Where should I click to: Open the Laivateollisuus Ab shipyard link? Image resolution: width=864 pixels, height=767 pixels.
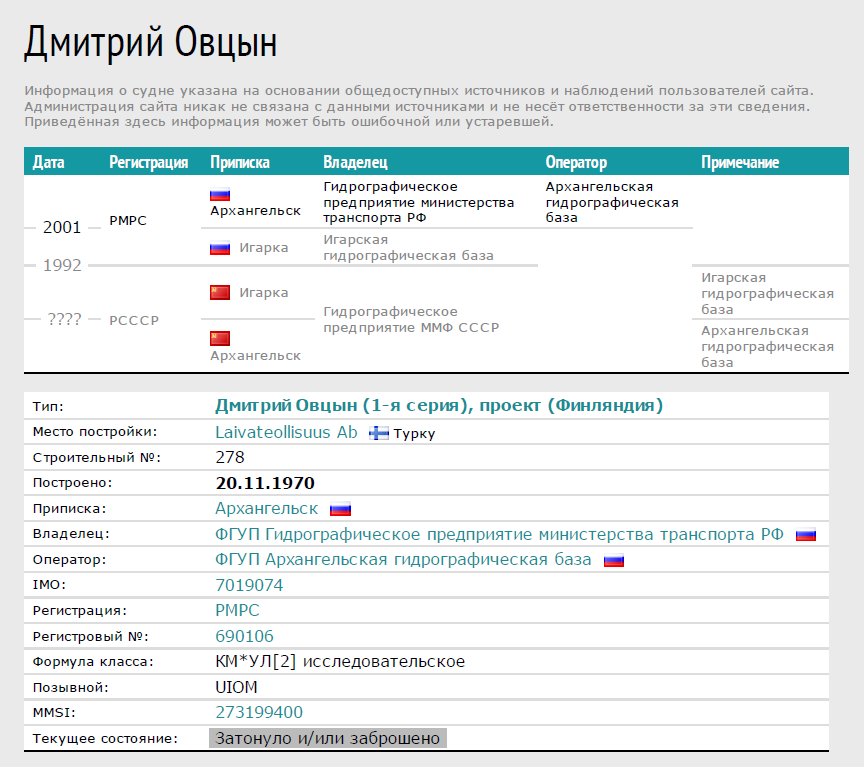click(286, 433)
